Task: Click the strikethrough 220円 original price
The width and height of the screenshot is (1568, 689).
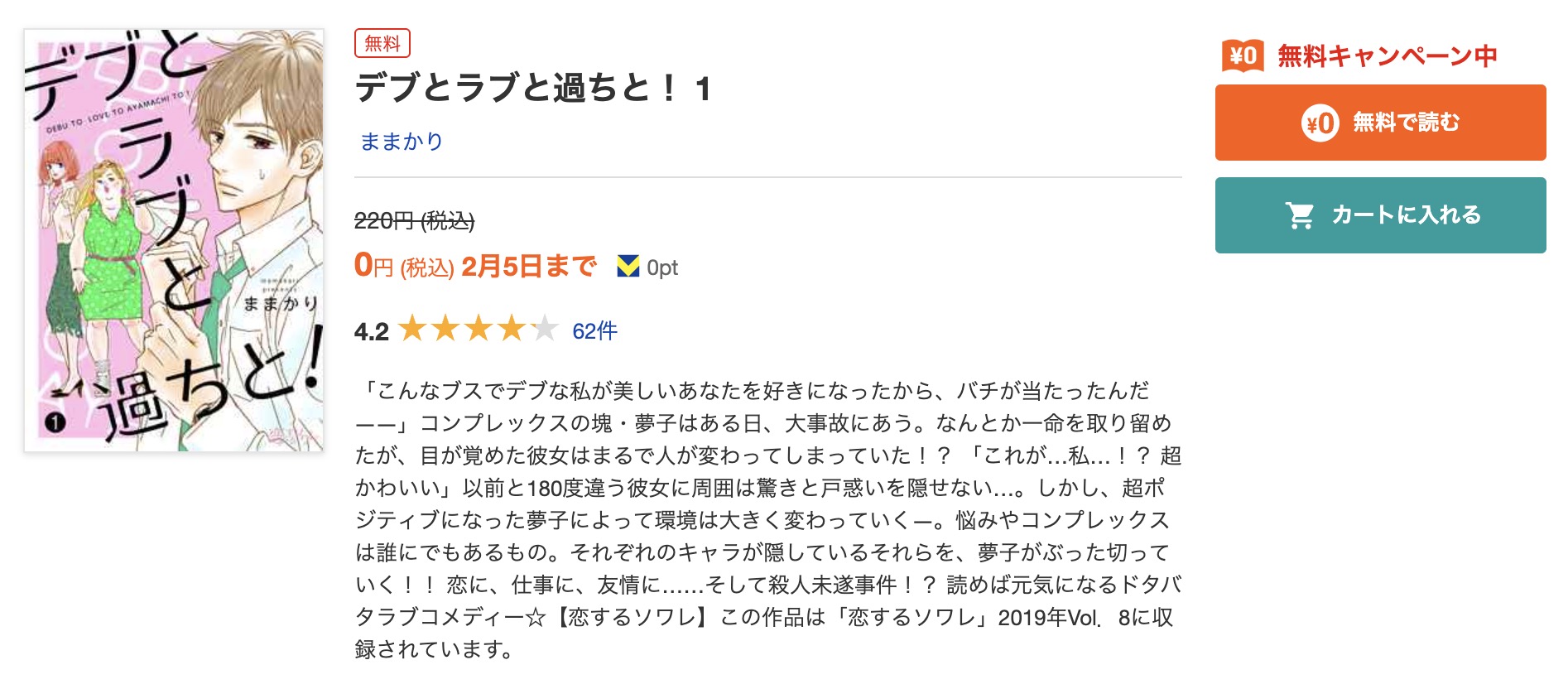Action: click(413, 219)
